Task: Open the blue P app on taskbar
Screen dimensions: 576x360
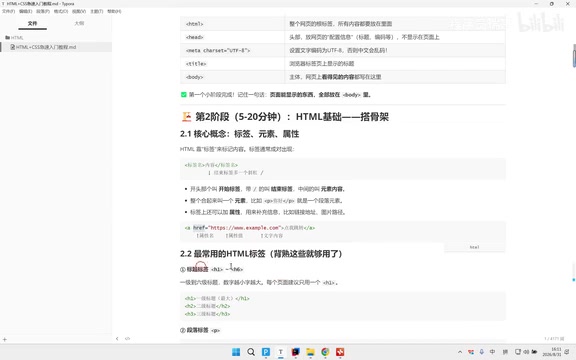Action: point(266,352)
